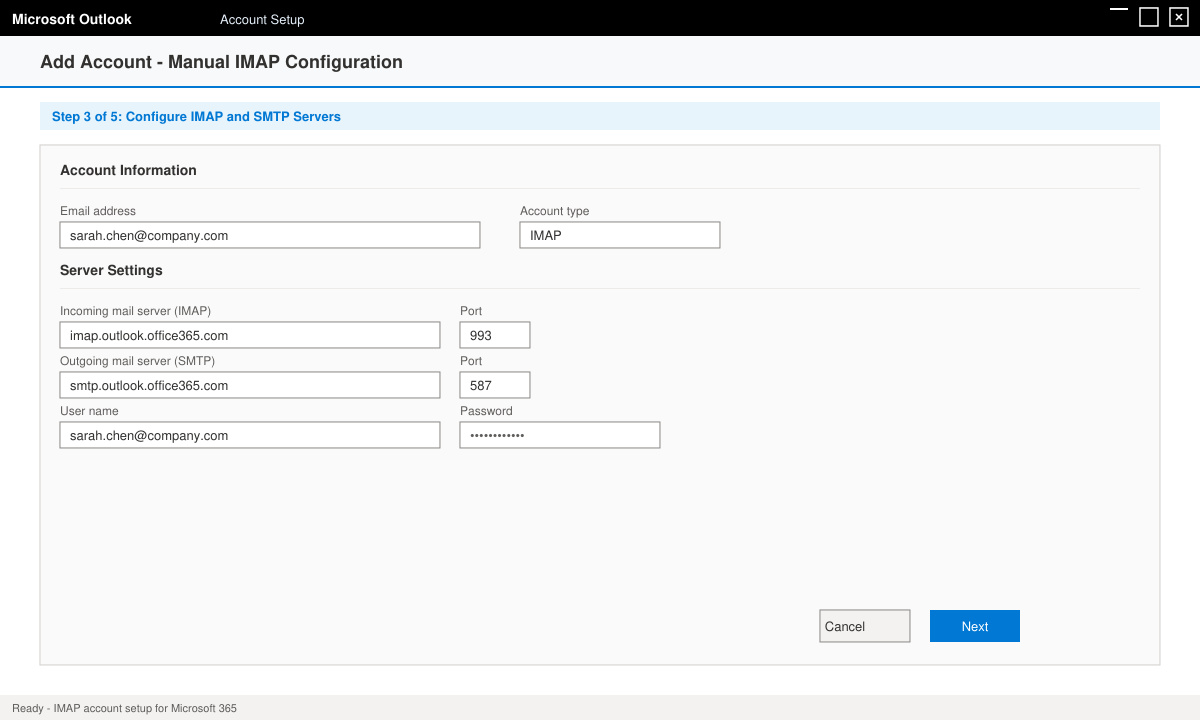The image size is (1200, 720).
Task: Click the Account Setup title text
Action: [262, 19]
